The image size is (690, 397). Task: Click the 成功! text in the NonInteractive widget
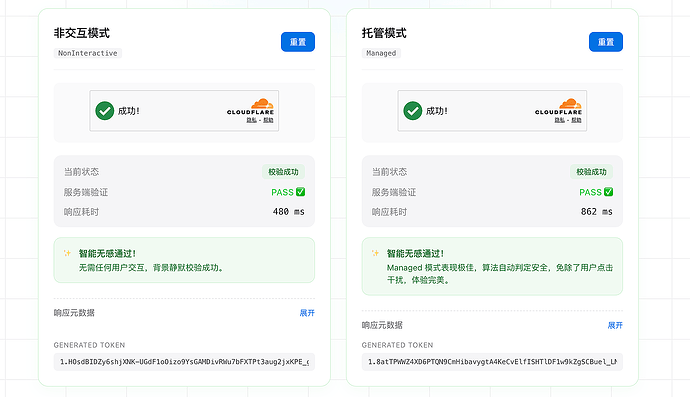[128, 111]
